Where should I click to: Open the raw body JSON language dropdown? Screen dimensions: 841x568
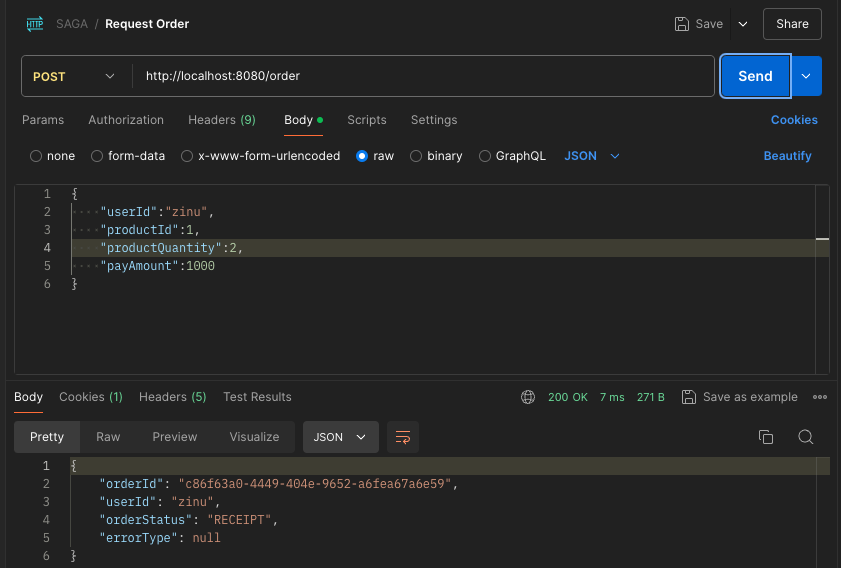[x=592, y=156]
